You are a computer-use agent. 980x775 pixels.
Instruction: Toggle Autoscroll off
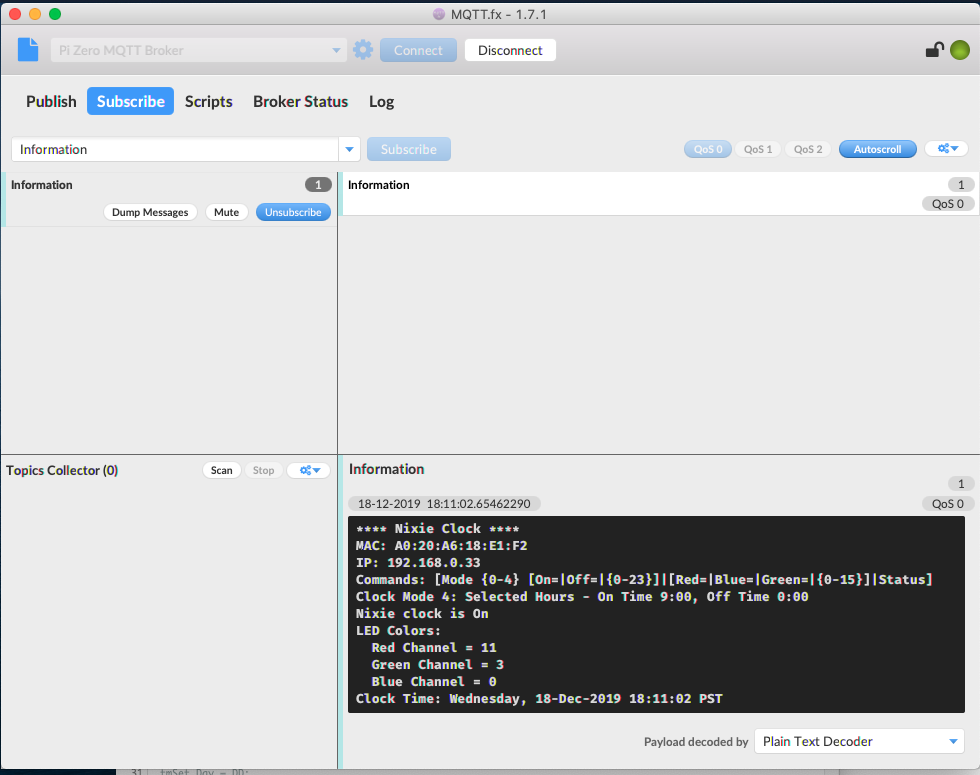(x=877, y=148)
